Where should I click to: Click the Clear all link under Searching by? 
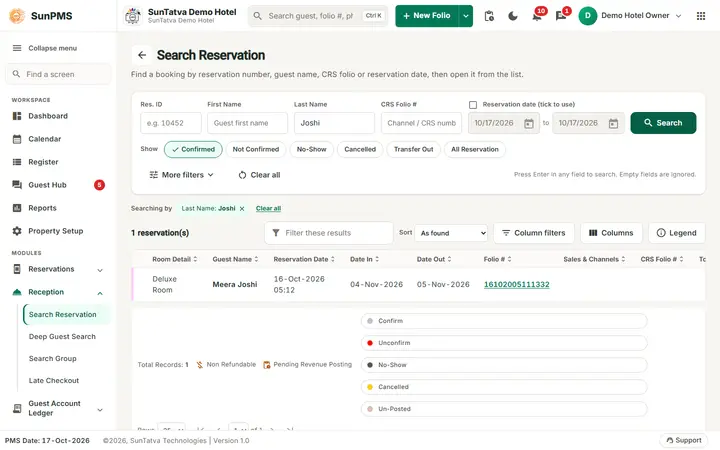click(x=268, y=208)
